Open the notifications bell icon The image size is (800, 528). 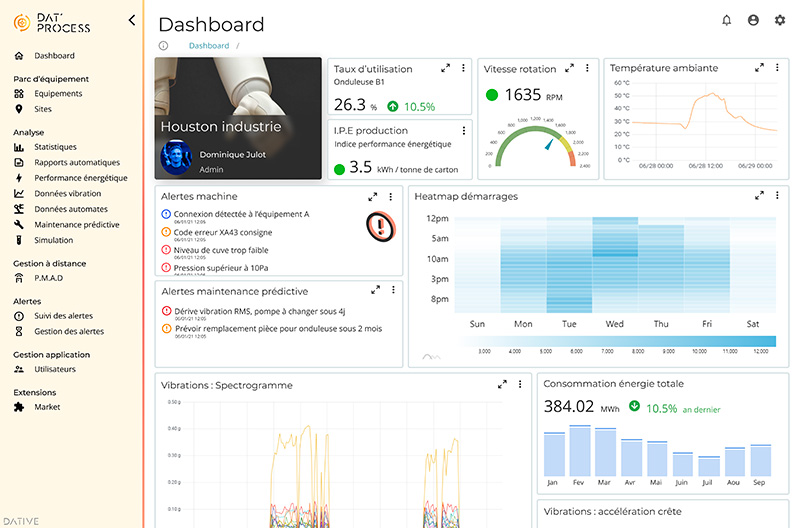coord(727,20)
